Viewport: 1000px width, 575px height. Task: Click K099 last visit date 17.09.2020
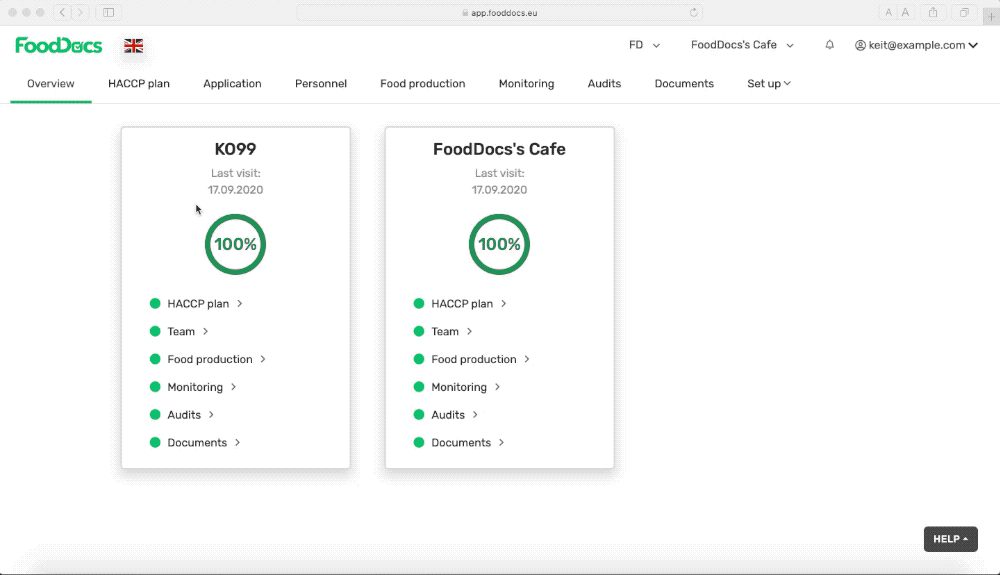click(x=235, y=190)
